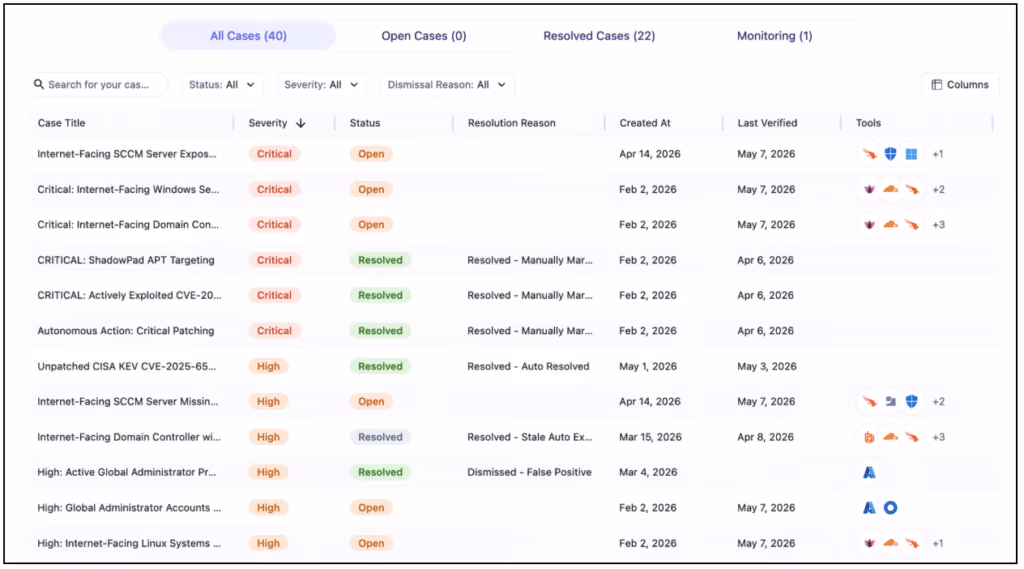The height and width of the screenshot is (569, 1024).
Task: Click falcon icon in Internet-Facing Domain Con row
Action: coord(912,225)
